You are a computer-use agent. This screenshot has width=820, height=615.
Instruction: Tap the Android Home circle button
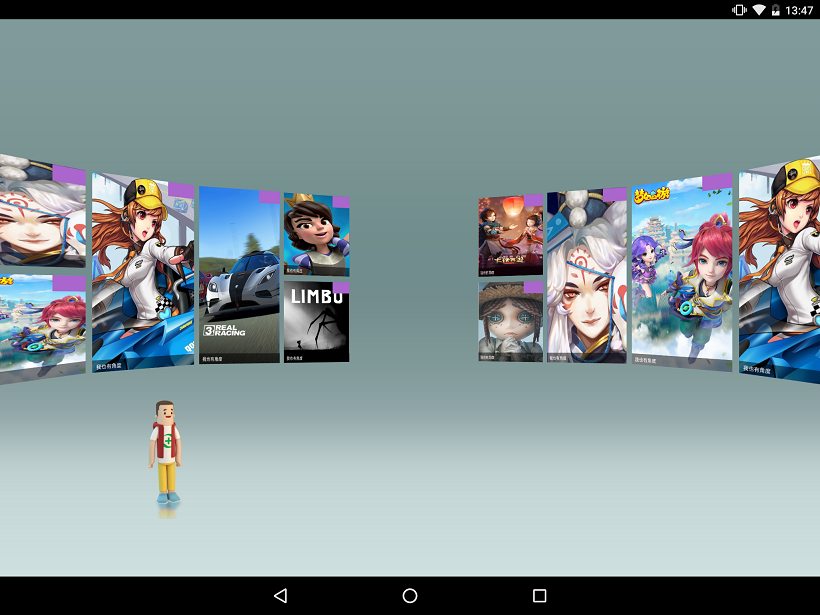click(410, 596)
